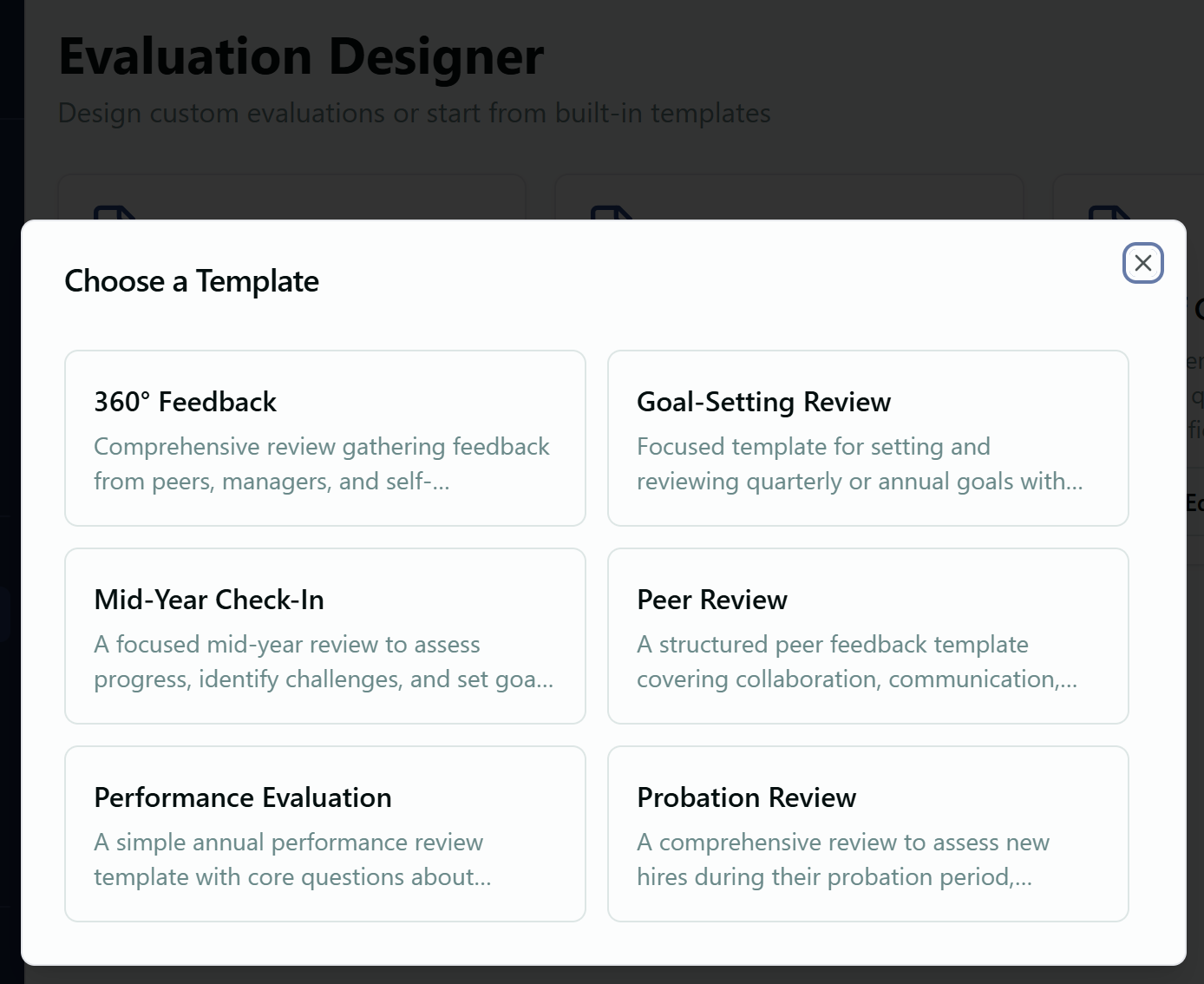Open the Performance Evaluation template
This screenshot has width=1204, height=984.
click(x=242, y=797)
